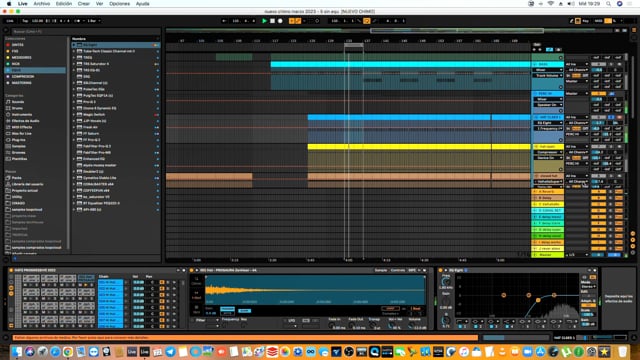Toggle the Link button

10,21
